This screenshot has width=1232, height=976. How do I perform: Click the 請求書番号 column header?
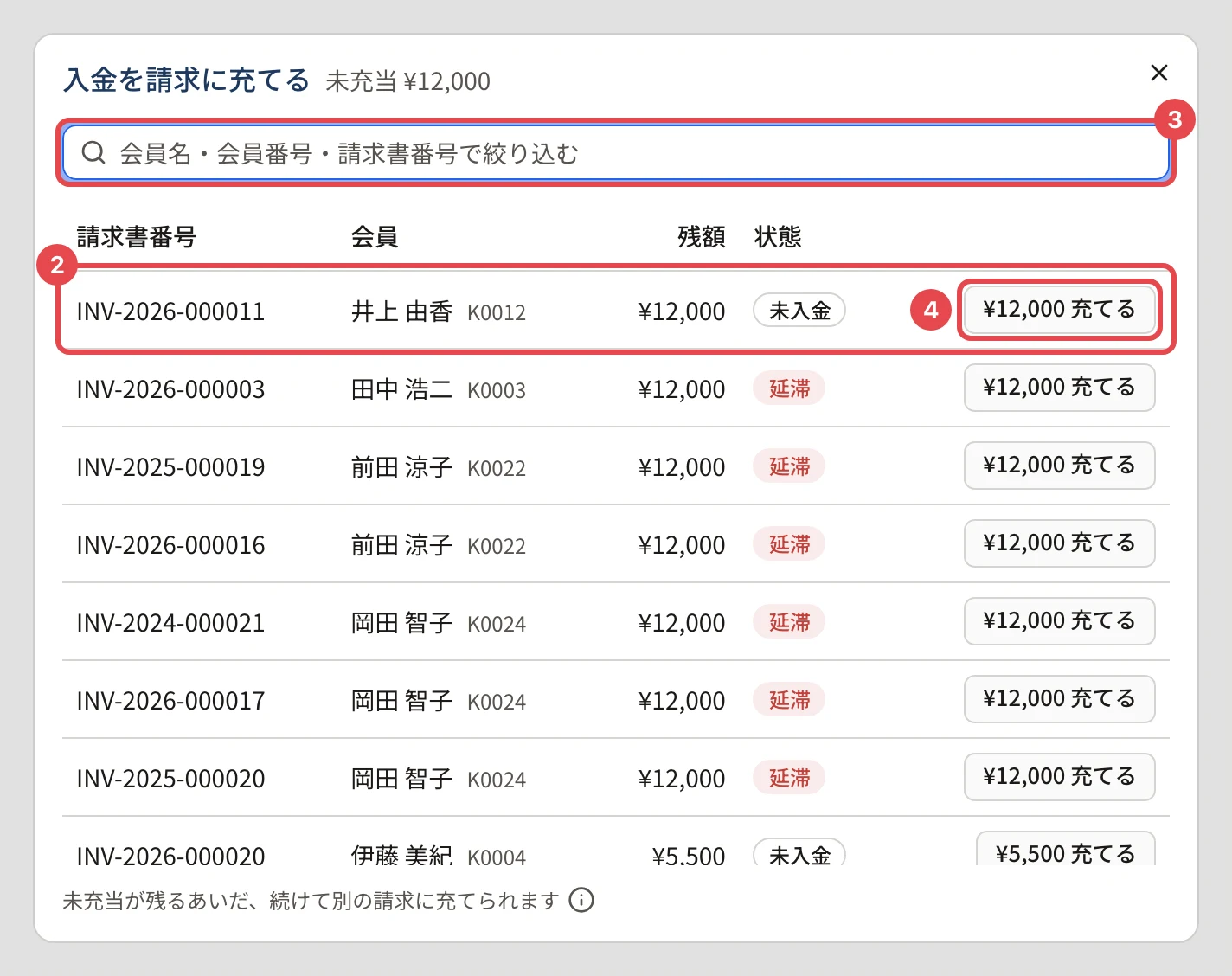click(x=137, y=236)
